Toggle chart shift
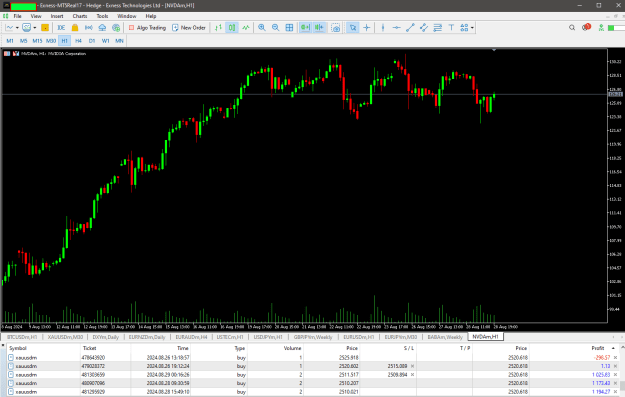The width and height of the screenshot is (625, 397). tap(319, 28)
